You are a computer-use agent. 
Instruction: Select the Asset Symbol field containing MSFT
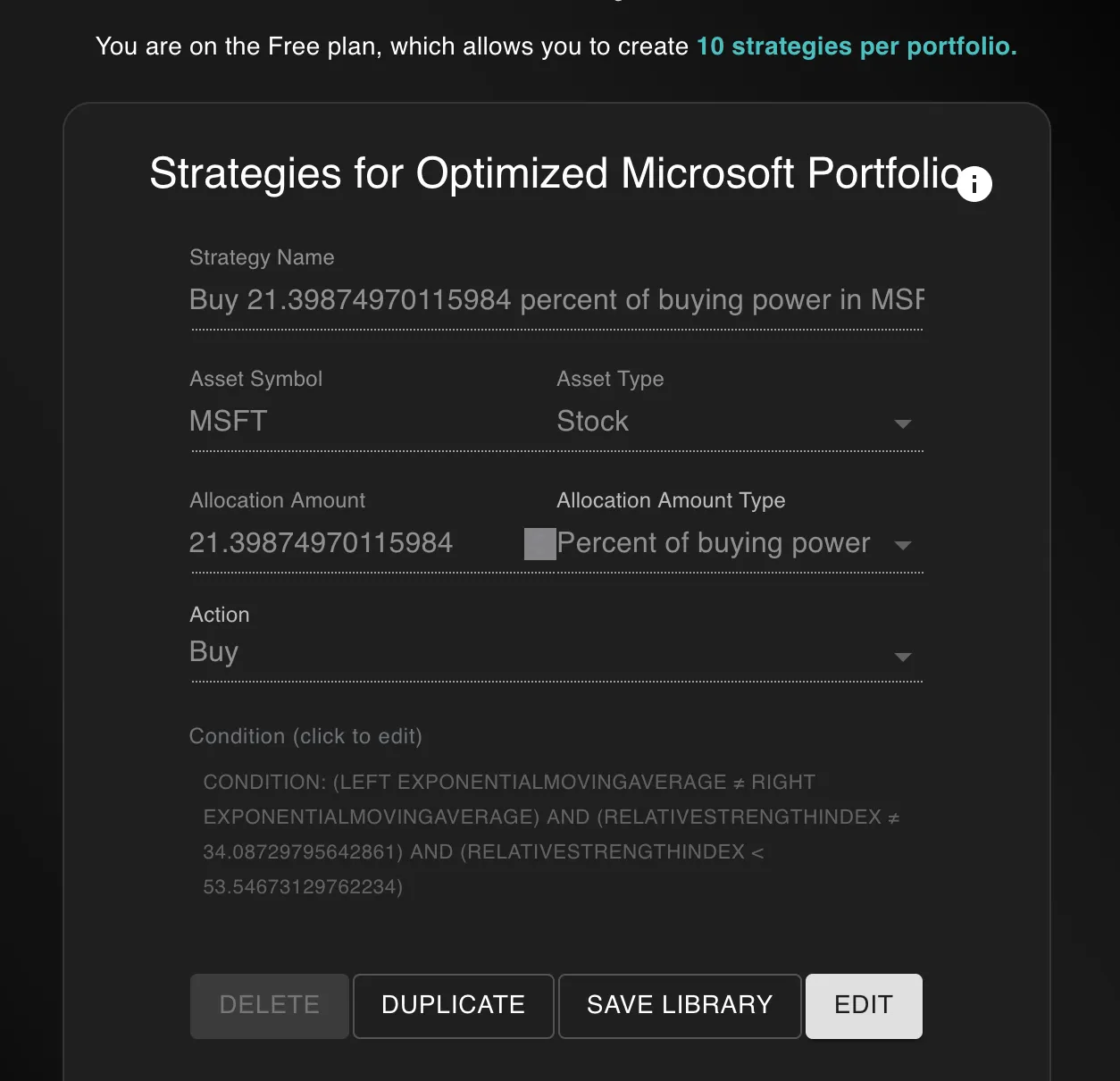click(x=364, y=422)
